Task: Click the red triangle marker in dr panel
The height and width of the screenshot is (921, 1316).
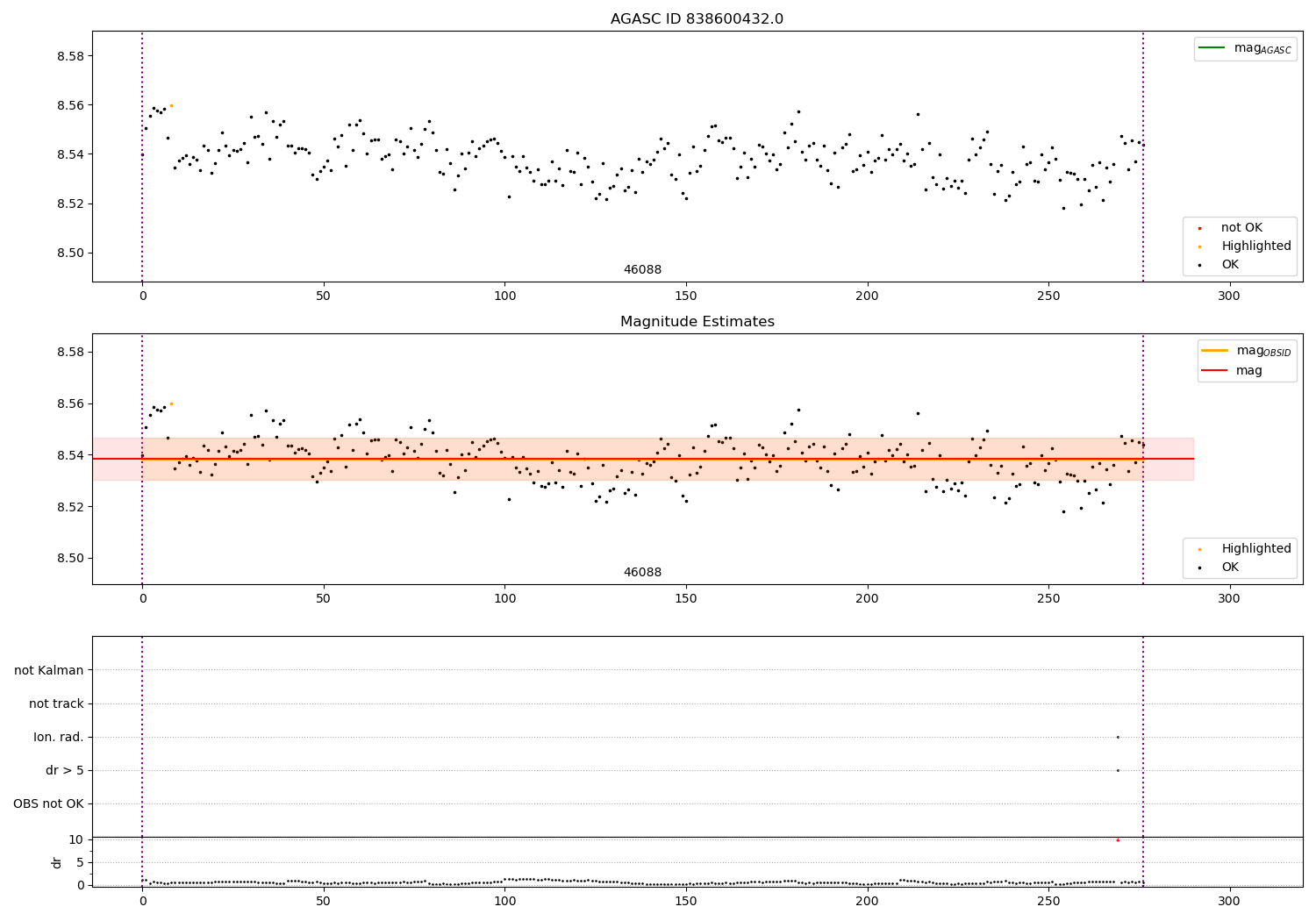Action: coord(1118,840)
